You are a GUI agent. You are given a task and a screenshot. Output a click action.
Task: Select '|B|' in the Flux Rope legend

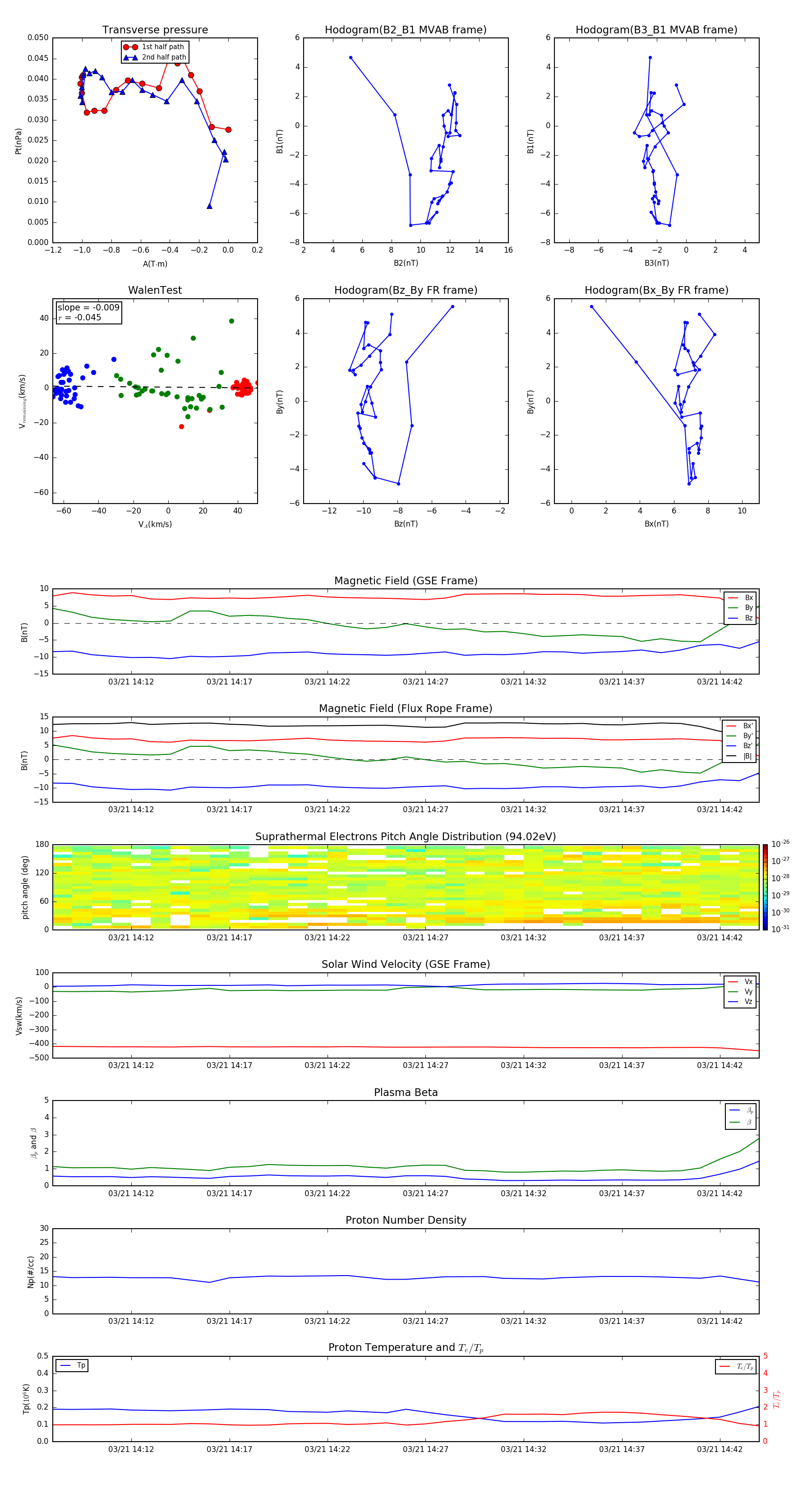(739, 756)
